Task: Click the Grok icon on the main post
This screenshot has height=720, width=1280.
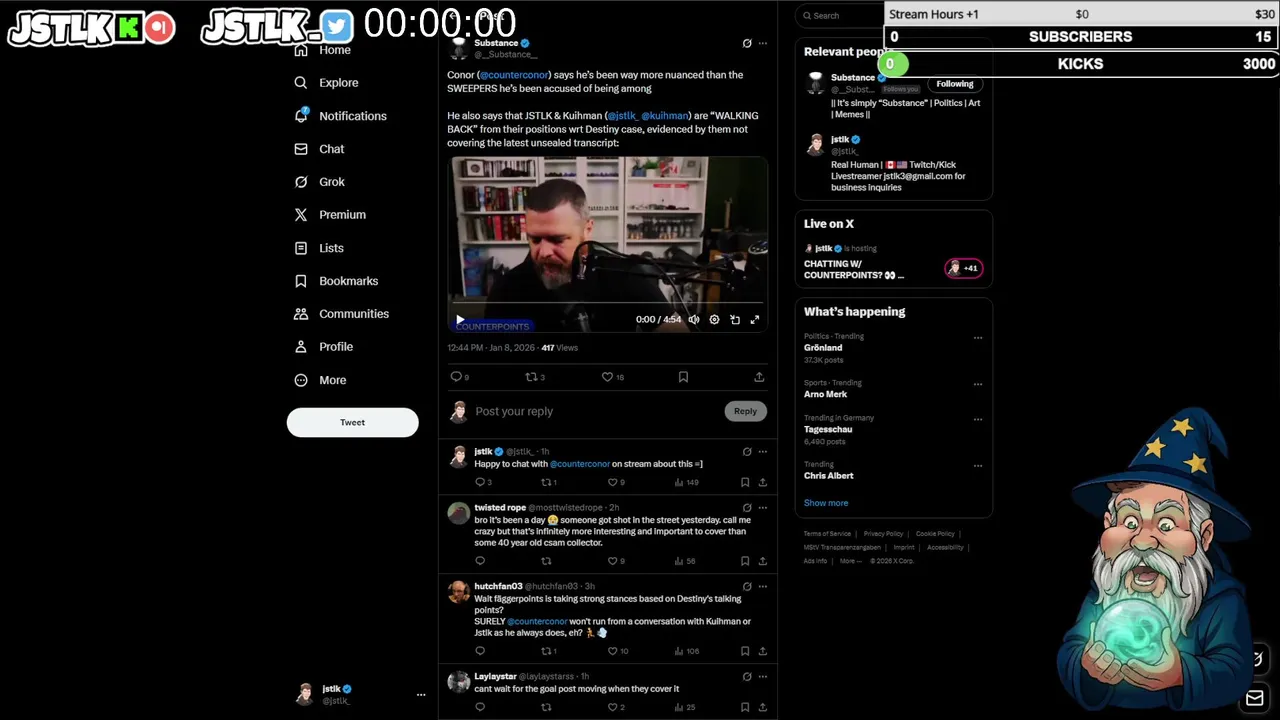Action: point(747,43)
